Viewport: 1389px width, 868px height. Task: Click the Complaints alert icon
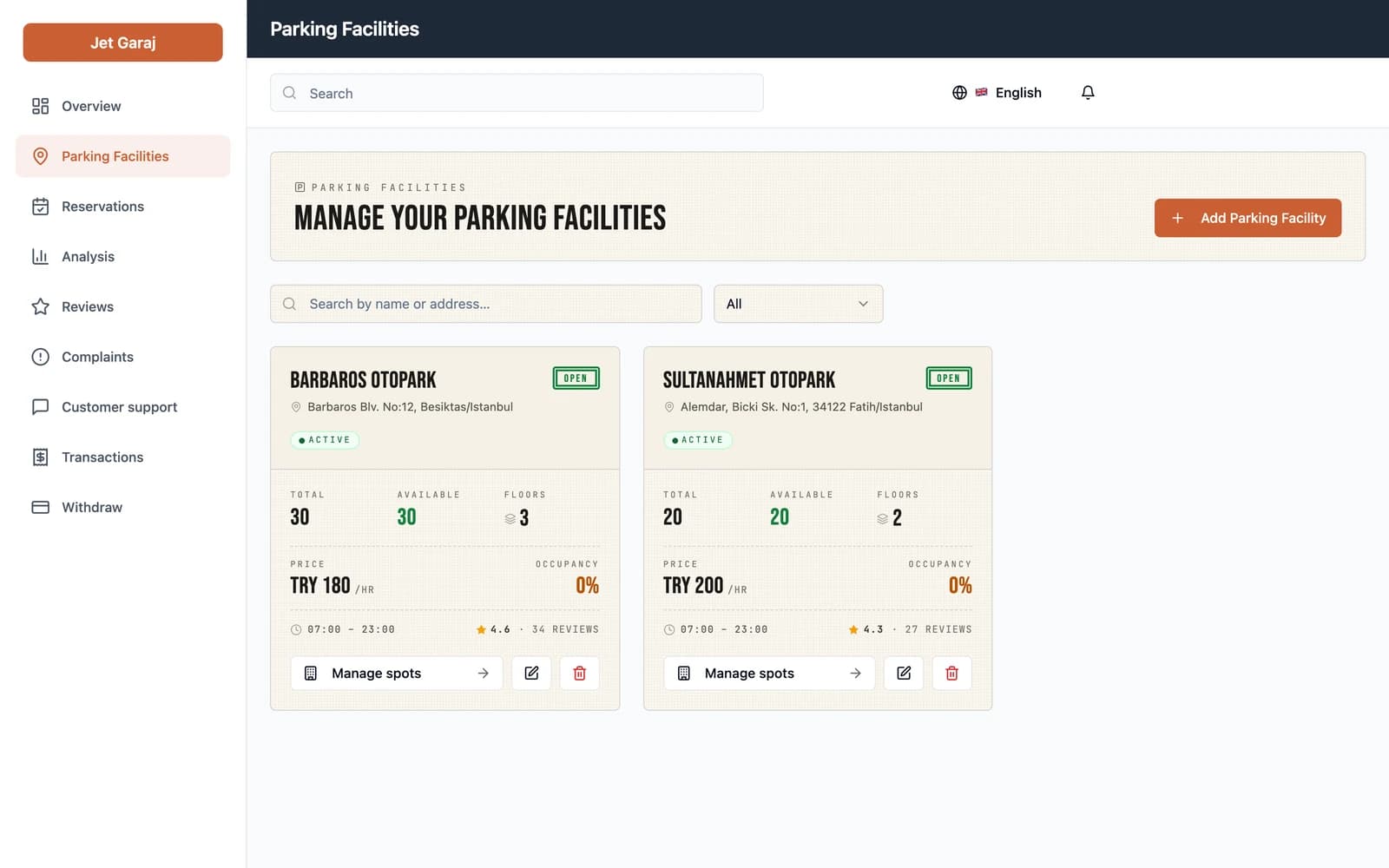pos(40,357)
